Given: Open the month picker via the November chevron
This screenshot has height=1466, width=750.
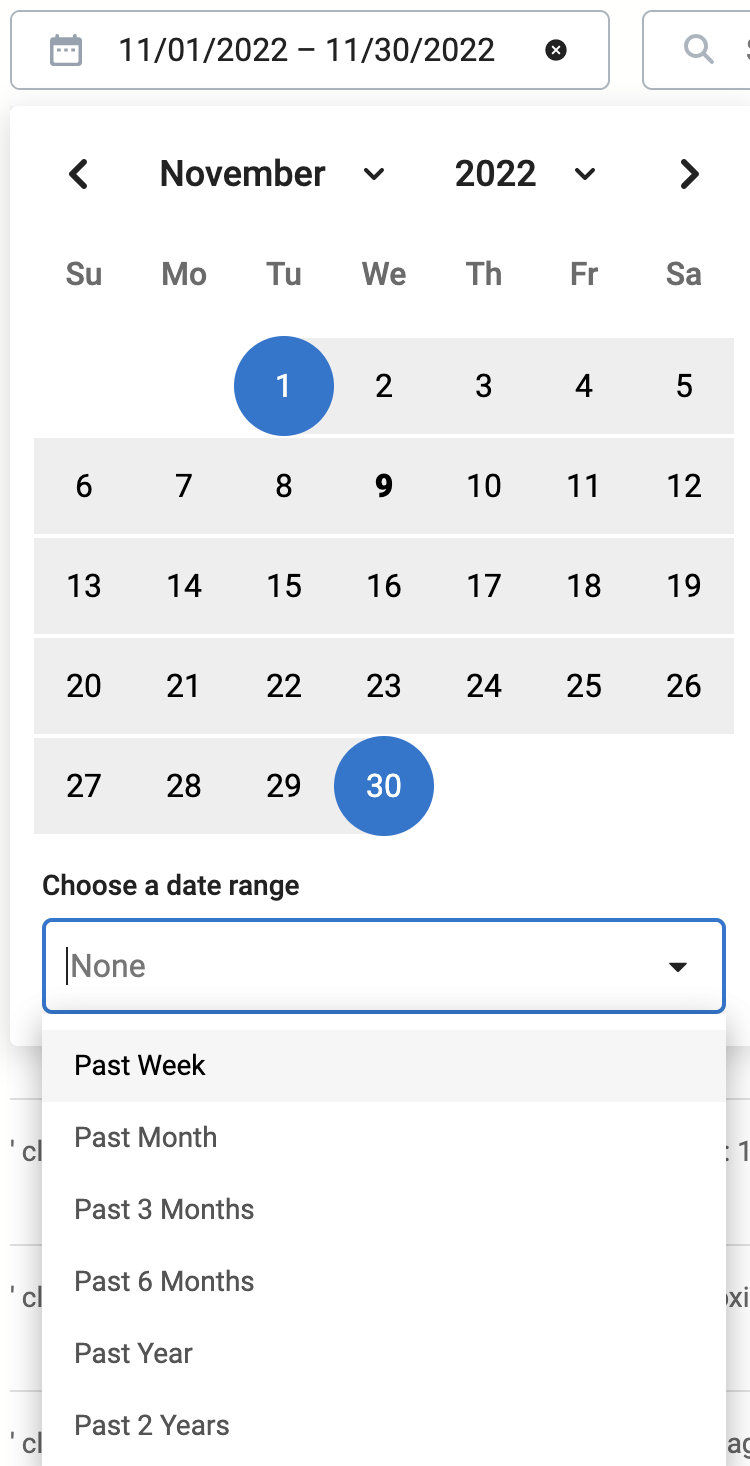Looking at the screenshot, I should click(374, 174).
